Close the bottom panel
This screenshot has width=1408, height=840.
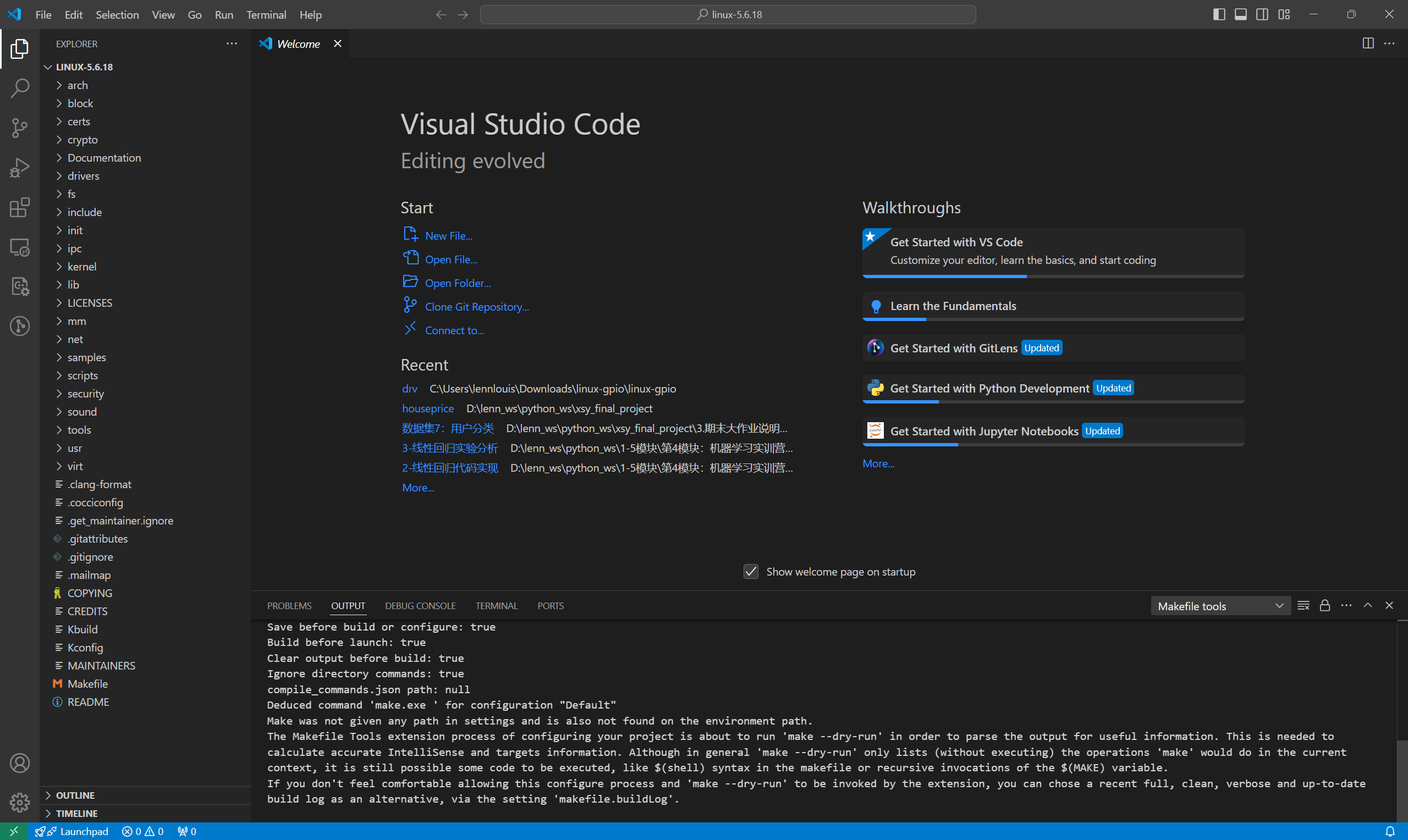click(x=1389, y=606)
